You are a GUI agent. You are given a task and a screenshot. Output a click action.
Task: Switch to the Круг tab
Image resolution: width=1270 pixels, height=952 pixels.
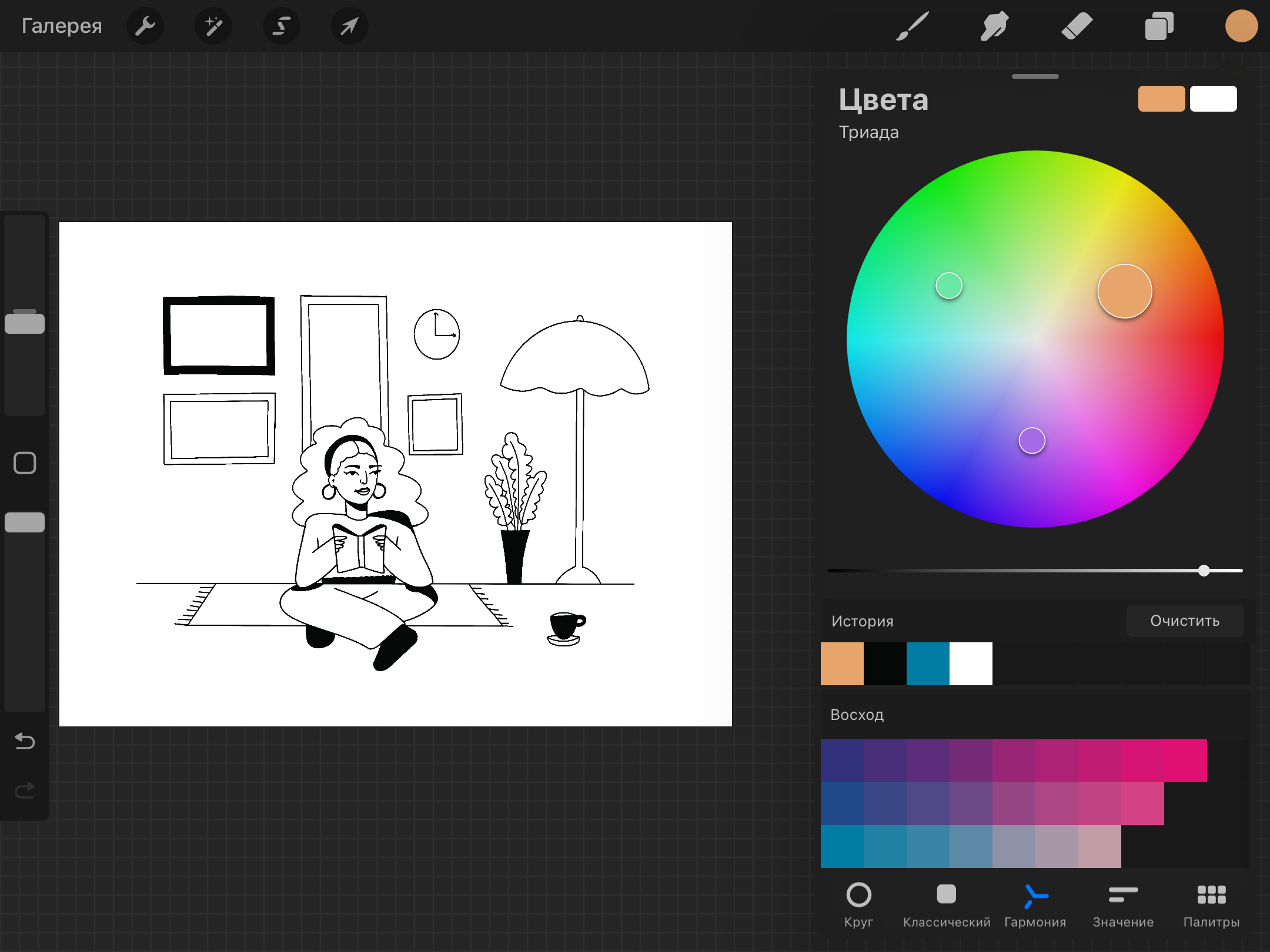pyautogui.click(x=858, y=905)
